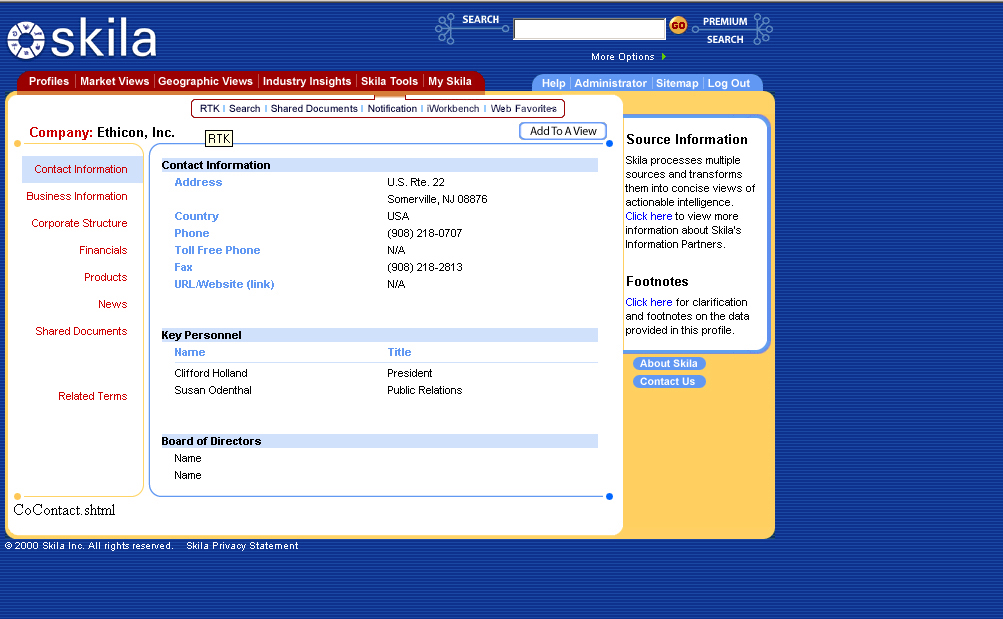Open the News section

point(113,304)
